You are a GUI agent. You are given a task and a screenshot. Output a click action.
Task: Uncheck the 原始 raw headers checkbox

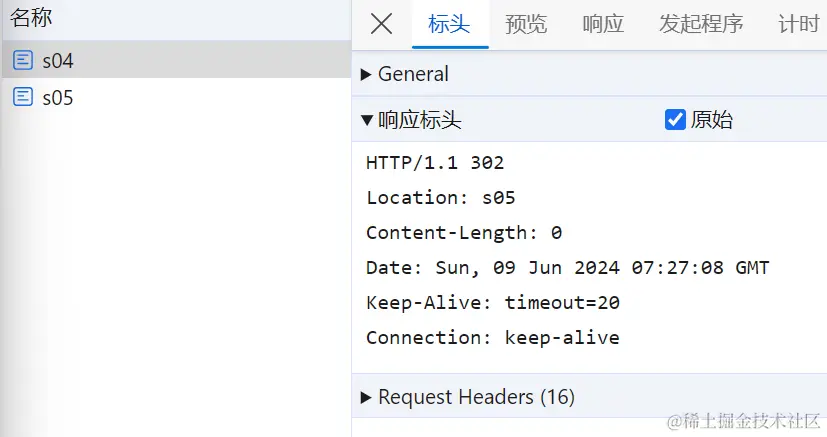[x=675, y=120]
